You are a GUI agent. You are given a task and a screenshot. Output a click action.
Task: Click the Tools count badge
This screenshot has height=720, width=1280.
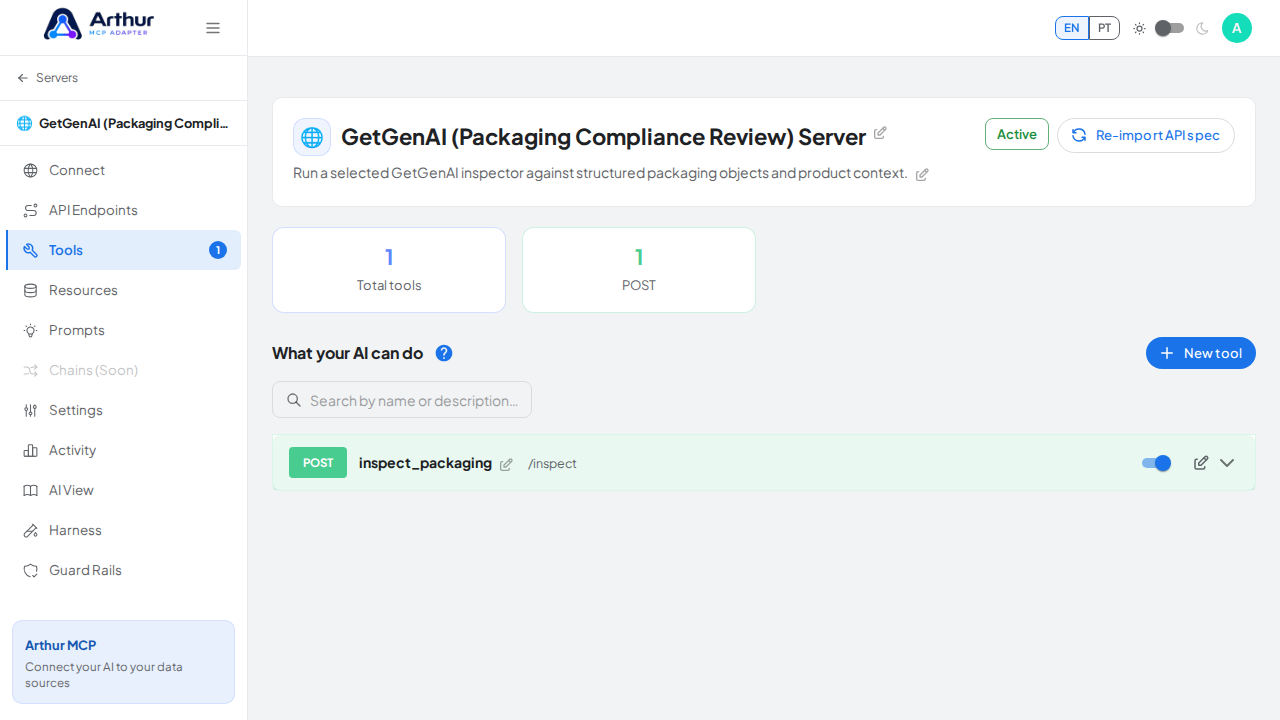click(218, 250)
